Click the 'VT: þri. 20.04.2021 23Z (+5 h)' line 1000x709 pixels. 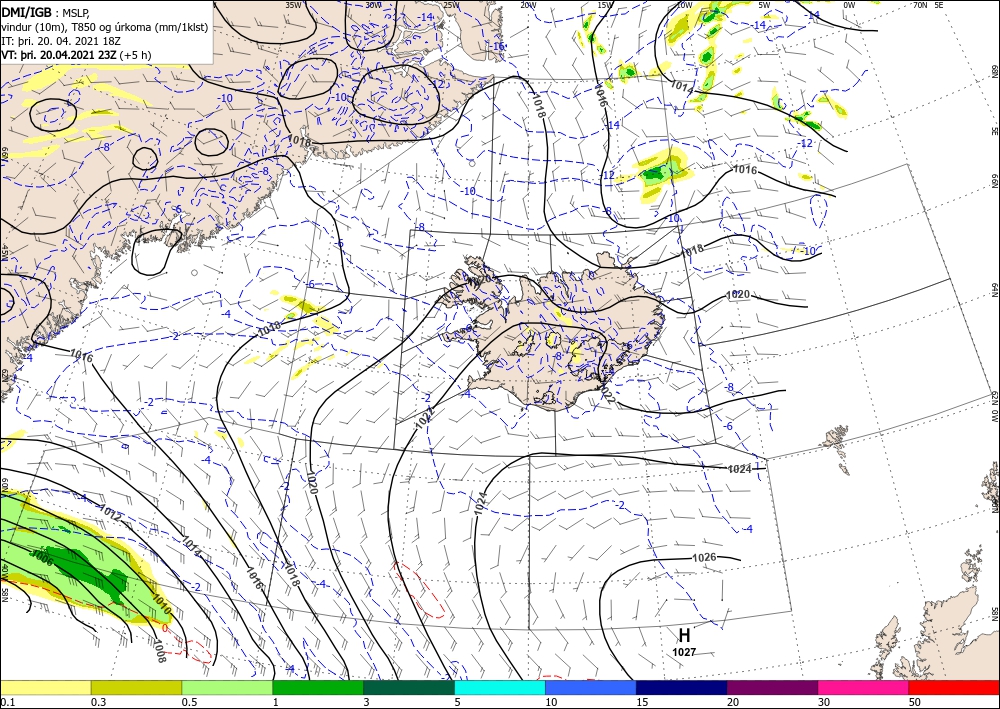pos(77,55)
